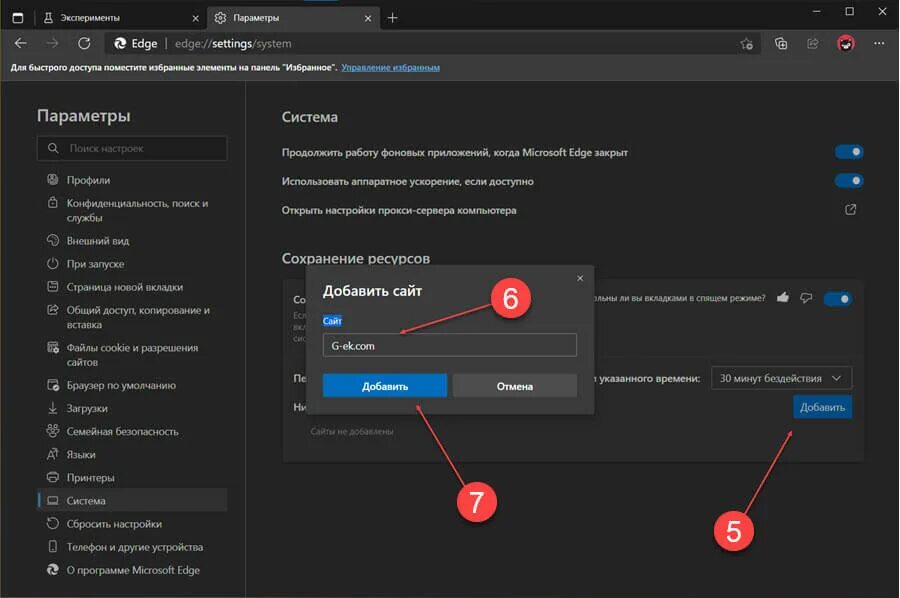Viewport: 900px width, 598px height.
Task: Click the forward navigation arrow
Action: 52,43
